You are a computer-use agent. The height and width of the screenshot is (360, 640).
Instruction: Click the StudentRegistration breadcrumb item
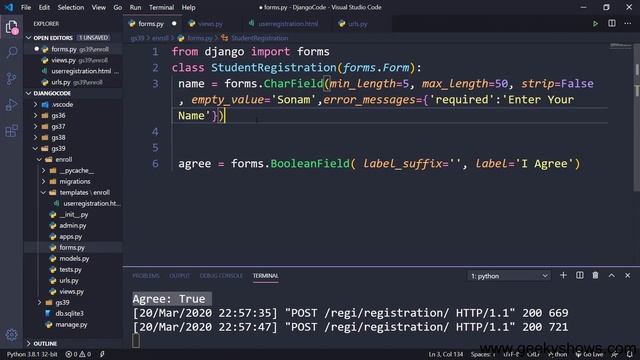pyautogui.click(x=259, y=38)
